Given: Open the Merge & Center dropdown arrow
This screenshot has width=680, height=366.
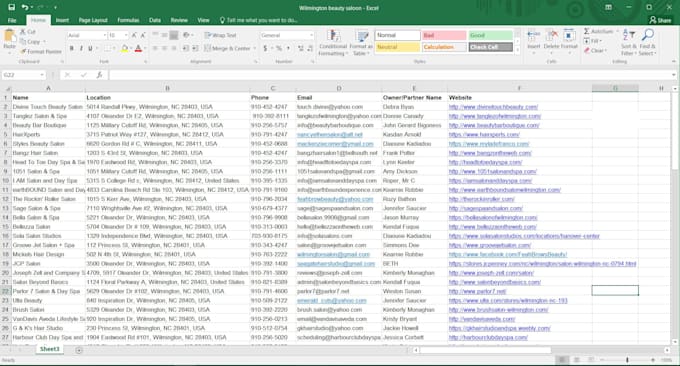Looking at the screenshot, I should coord(255,49).
